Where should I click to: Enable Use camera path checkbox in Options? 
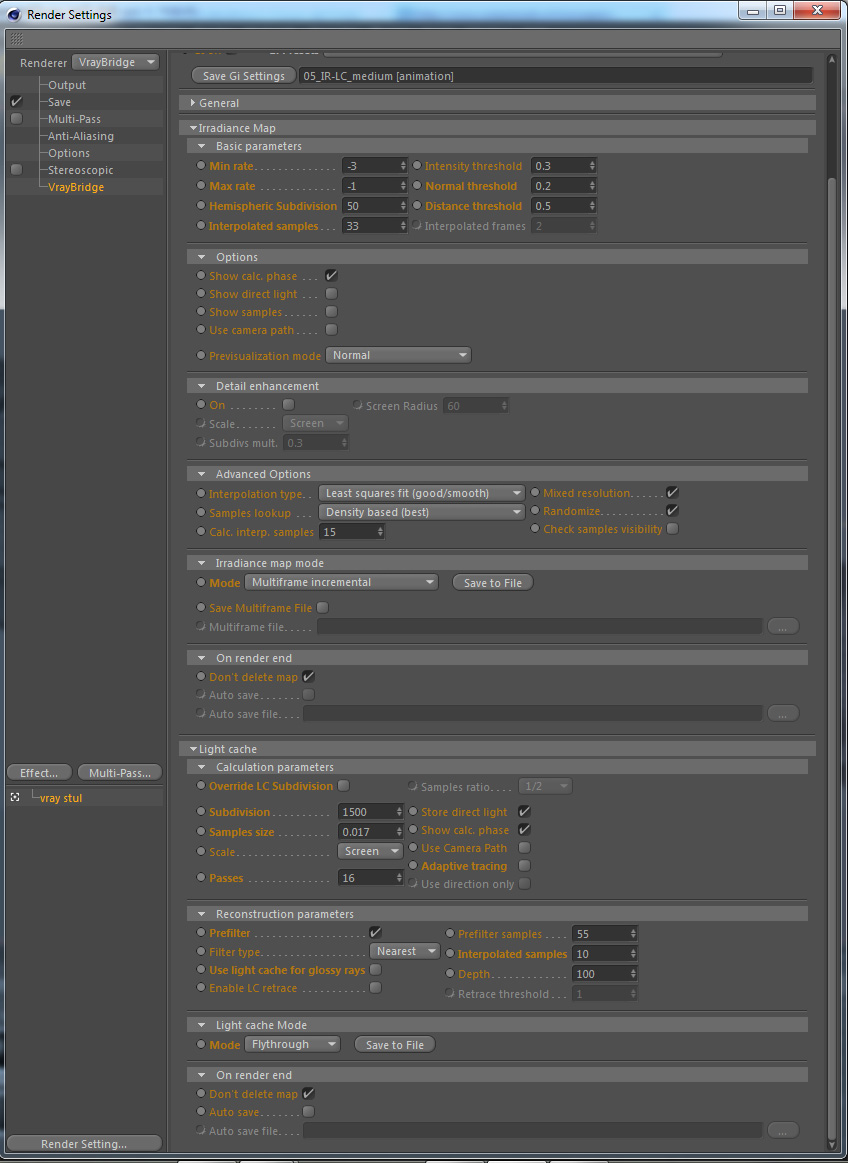[x=332, y=330]
